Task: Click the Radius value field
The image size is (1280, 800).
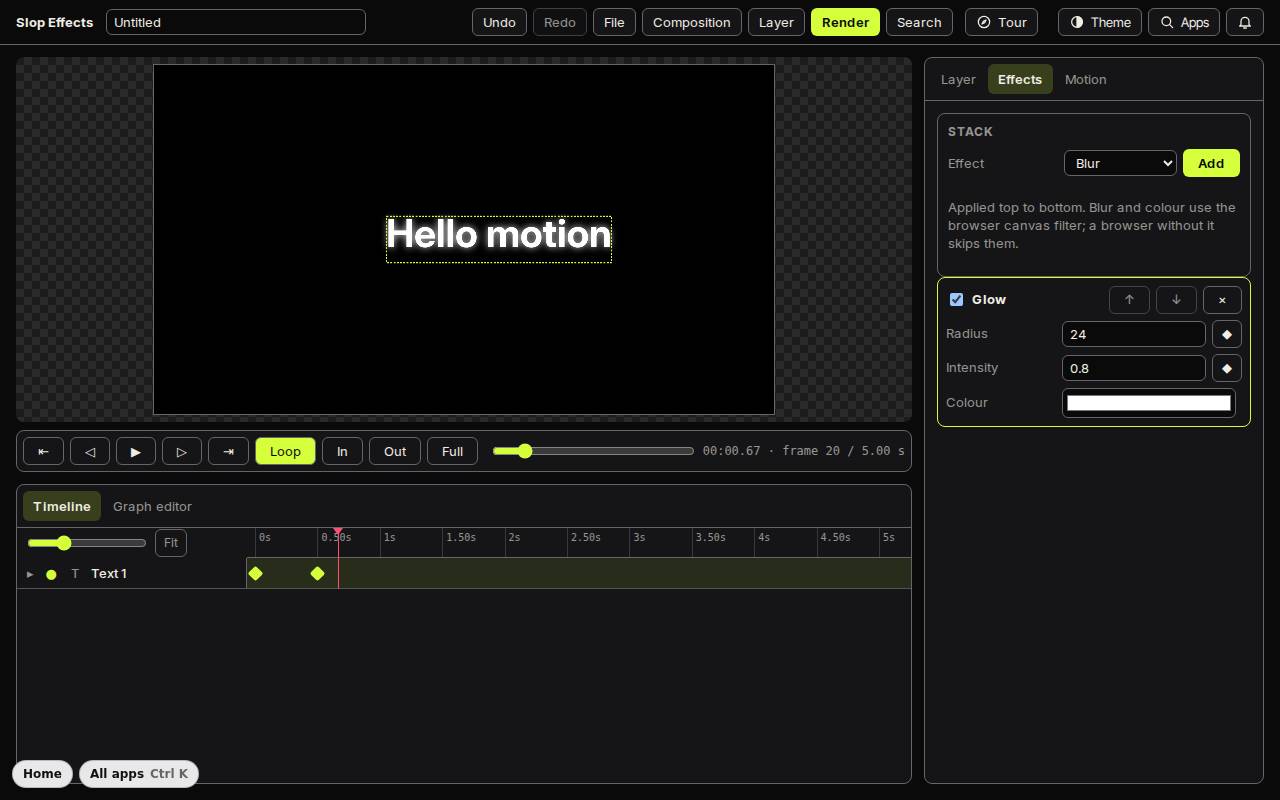Action: click(x=1134, y=334)
